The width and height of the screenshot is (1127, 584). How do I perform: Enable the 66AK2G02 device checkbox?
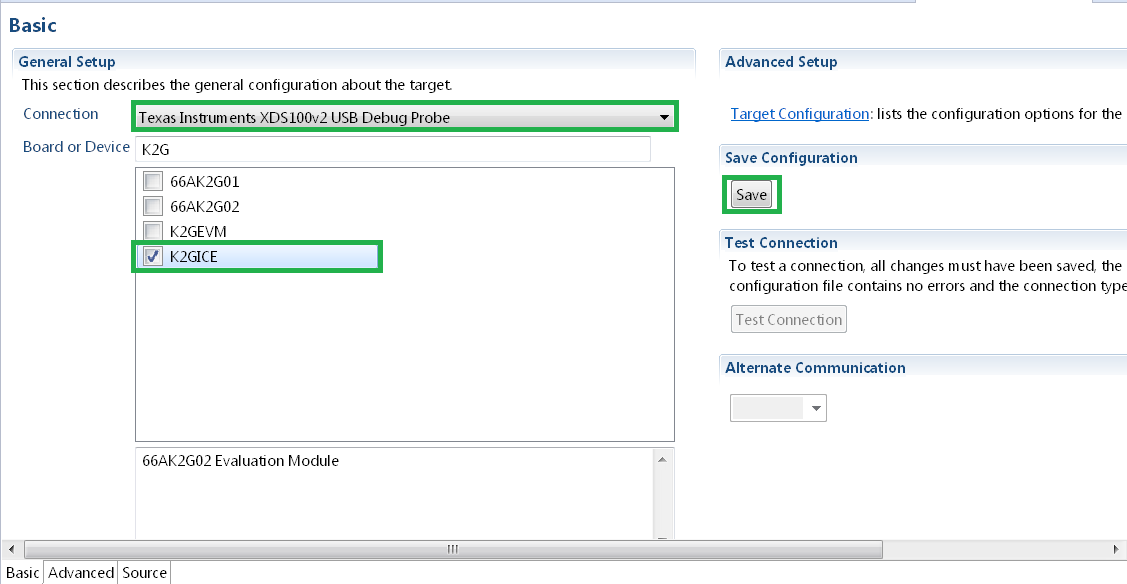click(x=153, y=206)
